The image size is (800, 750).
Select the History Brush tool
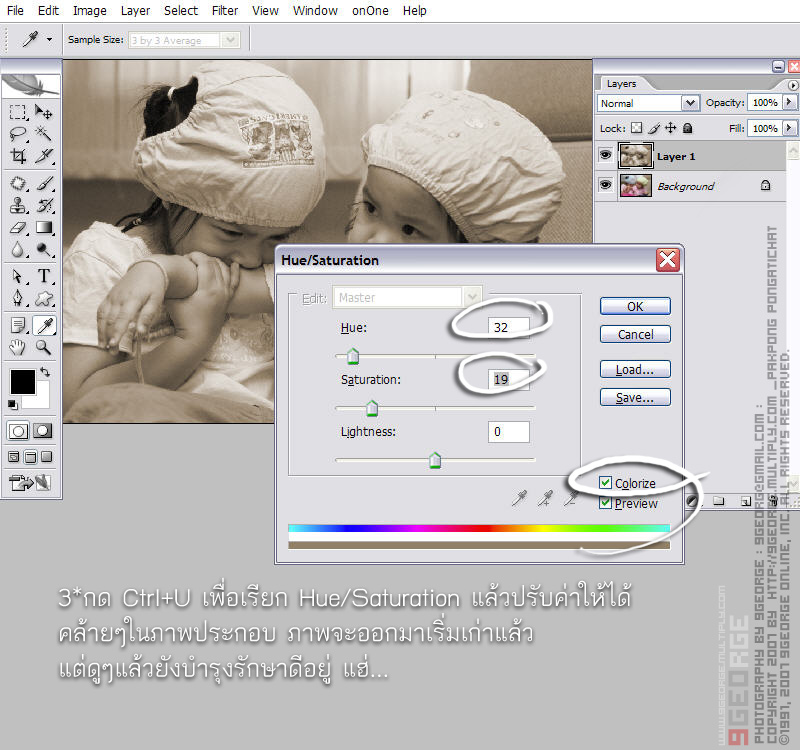coord(44,205)
